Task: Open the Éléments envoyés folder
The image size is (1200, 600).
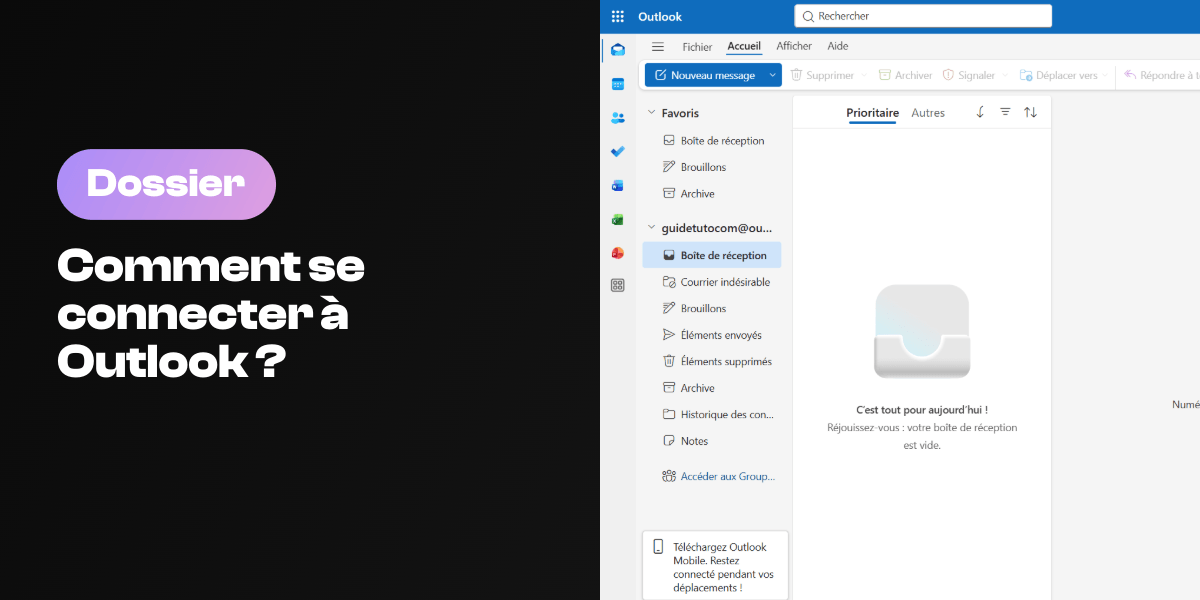Action: (712, 335)
